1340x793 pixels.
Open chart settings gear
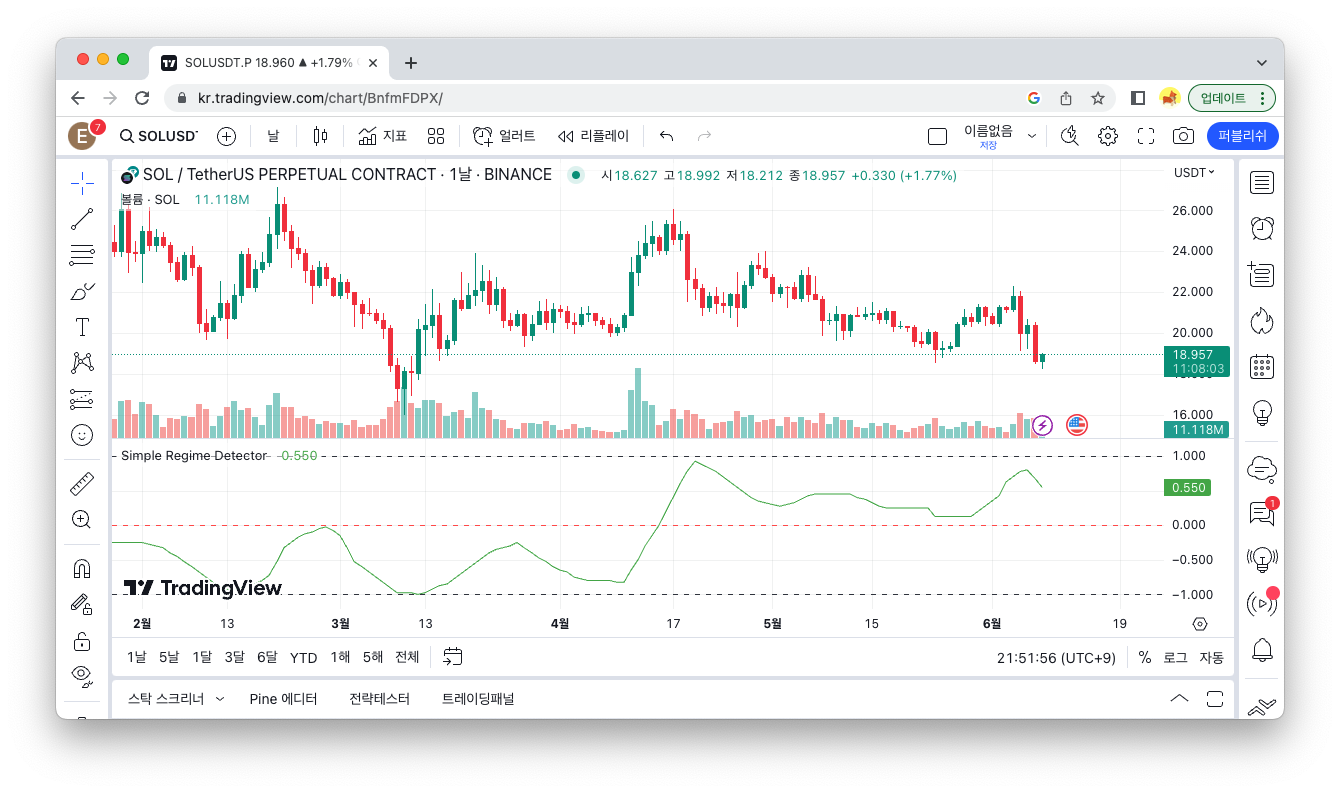click(1108, 136)
